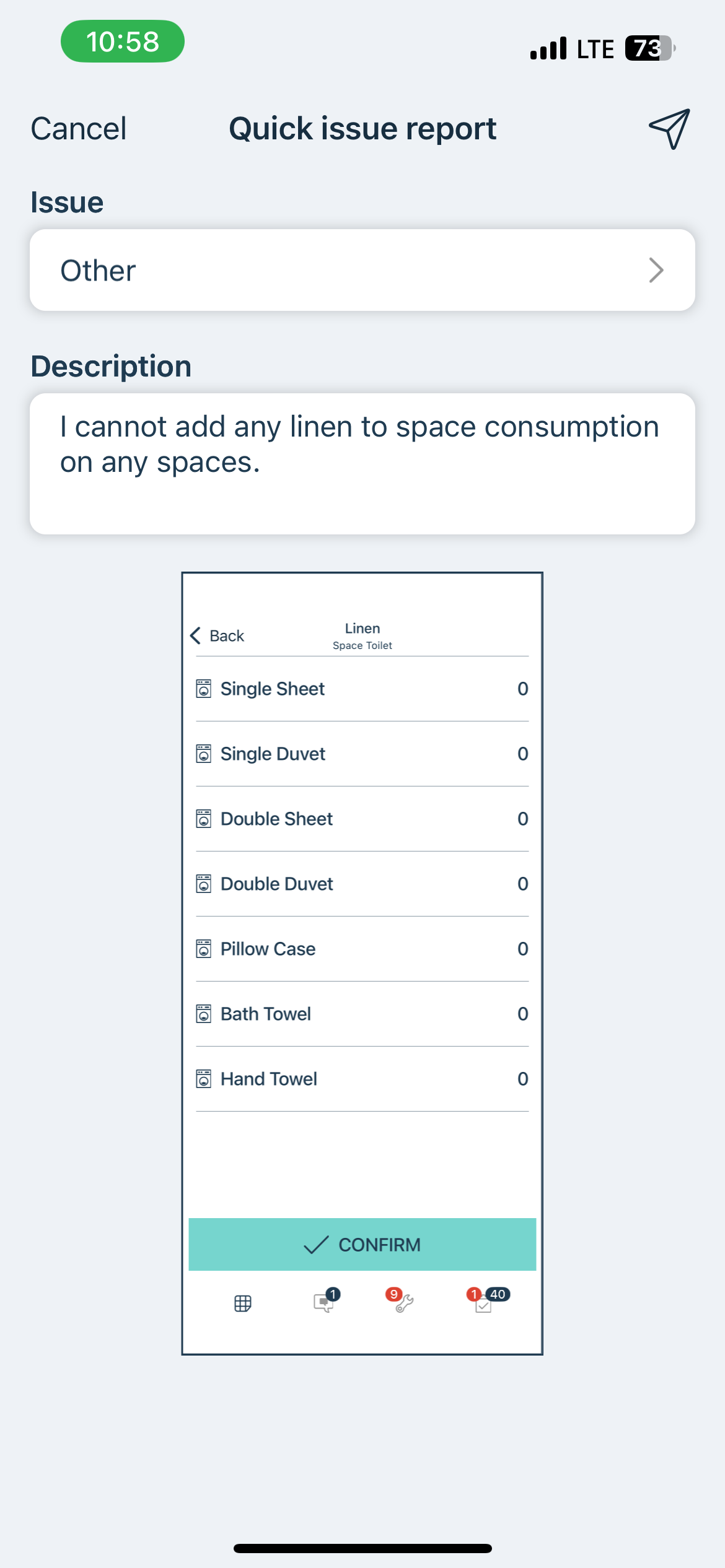Click the Bath Towel laundry icon
Screen dimensions: 725x1568
(x=203, y=1014)
